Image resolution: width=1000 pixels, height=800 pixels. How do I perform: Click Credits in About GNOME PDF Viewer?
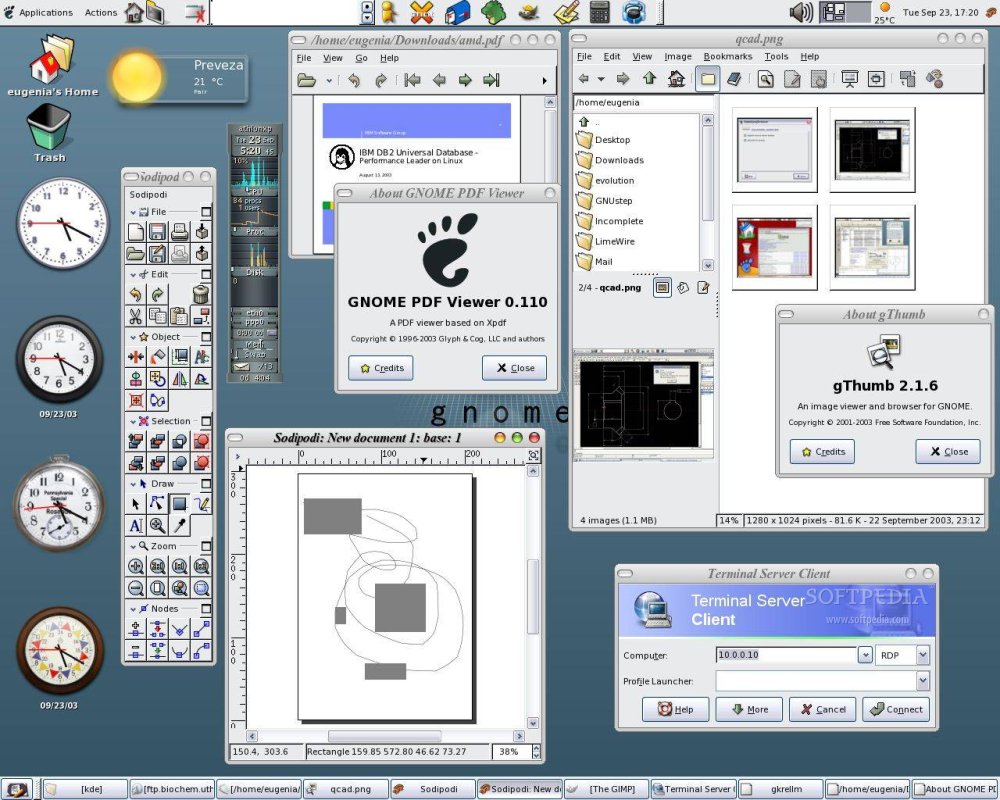381,368
